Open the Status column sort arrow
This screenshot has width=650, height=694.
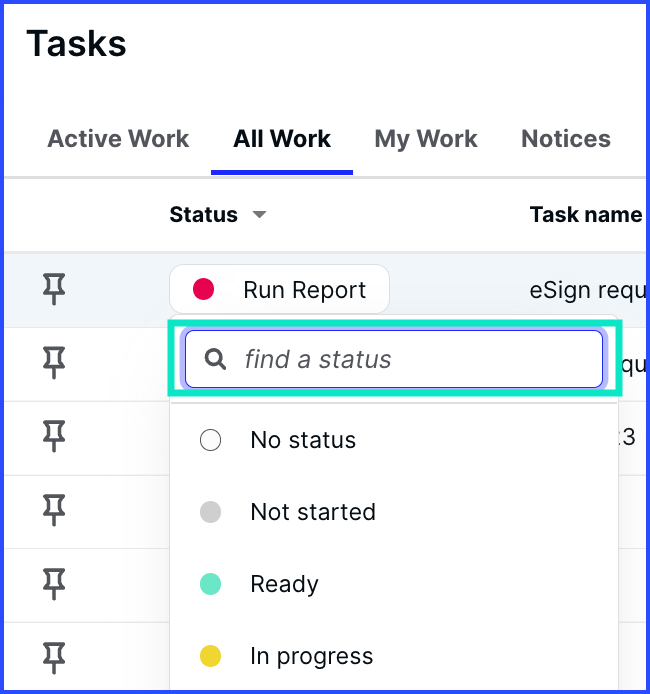point(259,215)
